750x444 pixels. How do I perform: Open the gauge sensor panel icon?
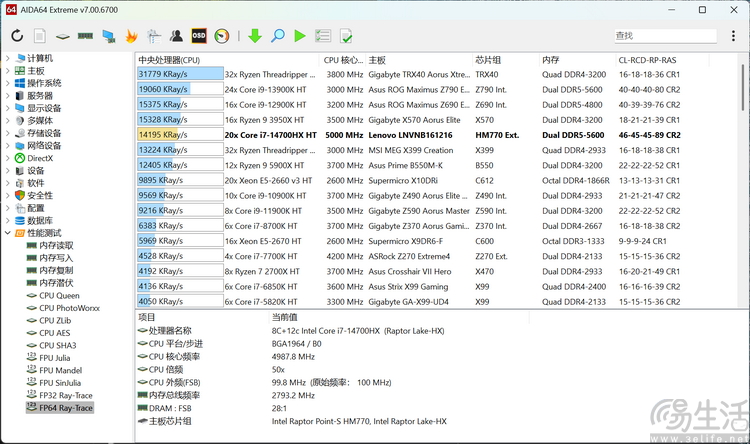click(222, 36)
